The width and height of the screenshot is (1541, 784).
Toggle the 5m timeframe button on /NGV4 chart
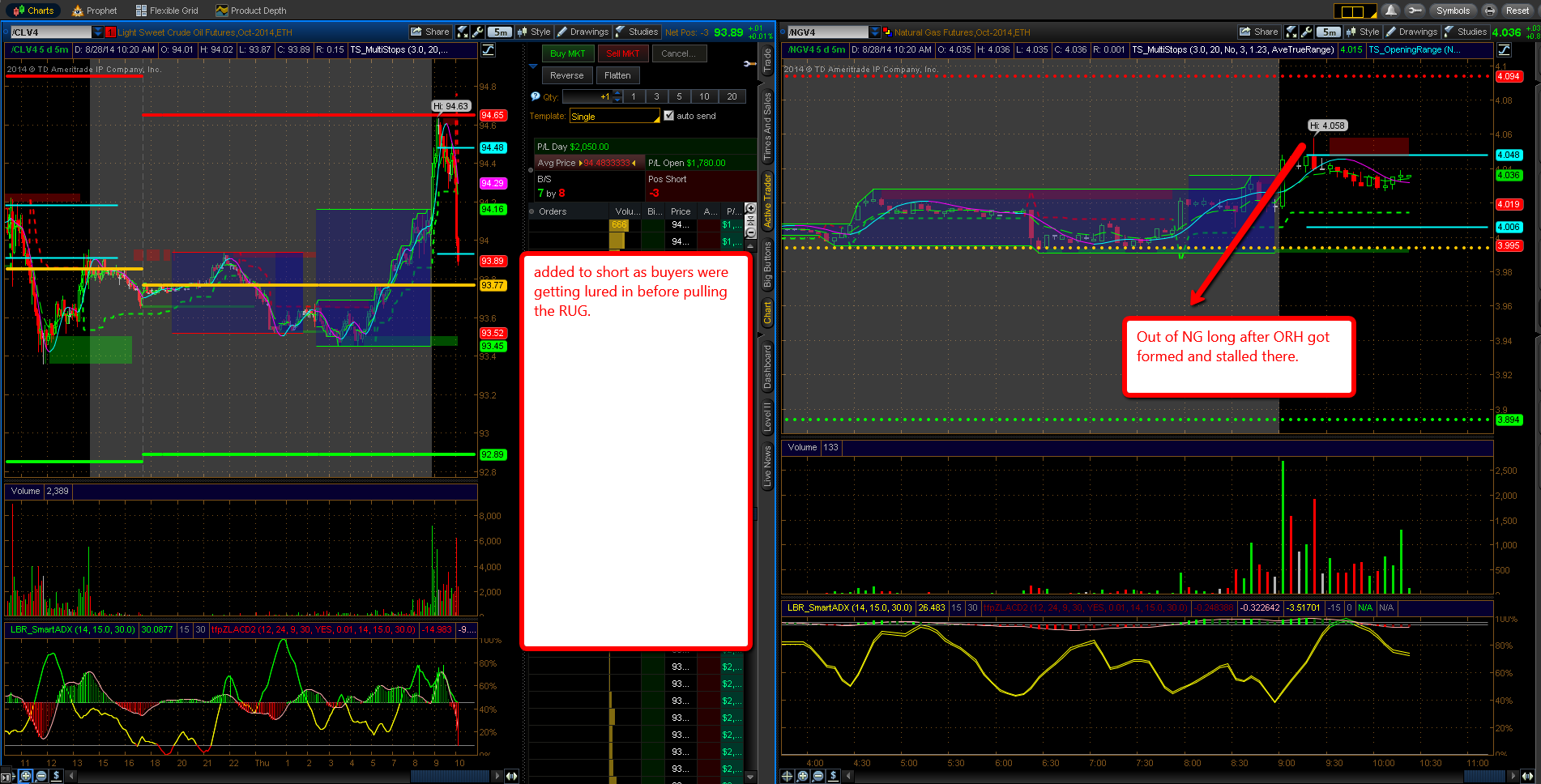pyautogui.click(x=1329, y=32)
